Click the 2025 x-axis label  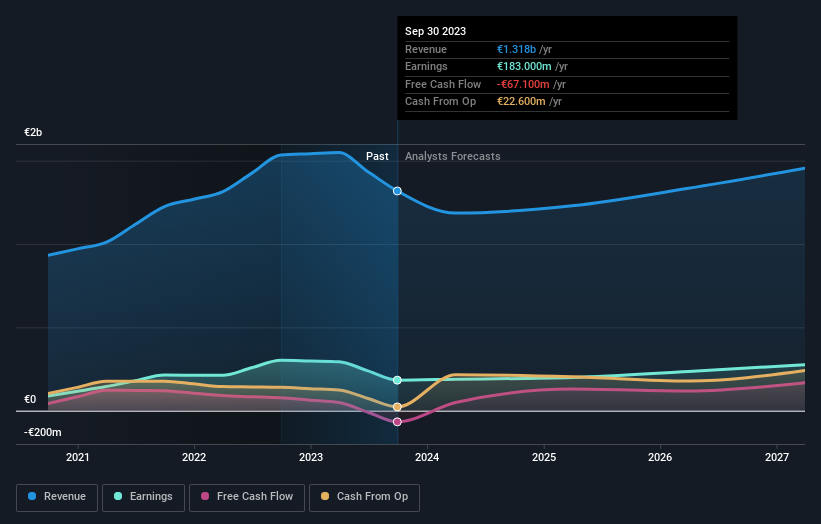pos(544,458)
